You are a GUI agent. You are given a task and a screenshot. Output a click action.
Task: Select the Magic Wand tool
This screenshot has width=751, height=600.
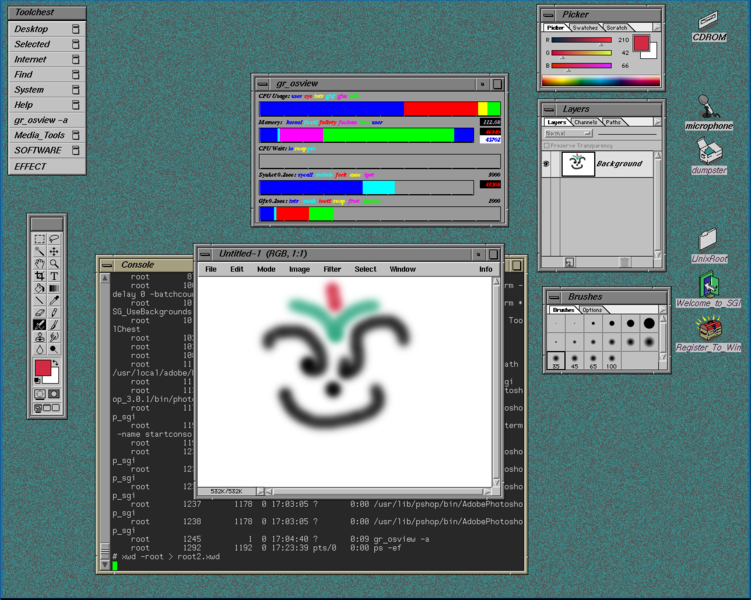(40, 251)
